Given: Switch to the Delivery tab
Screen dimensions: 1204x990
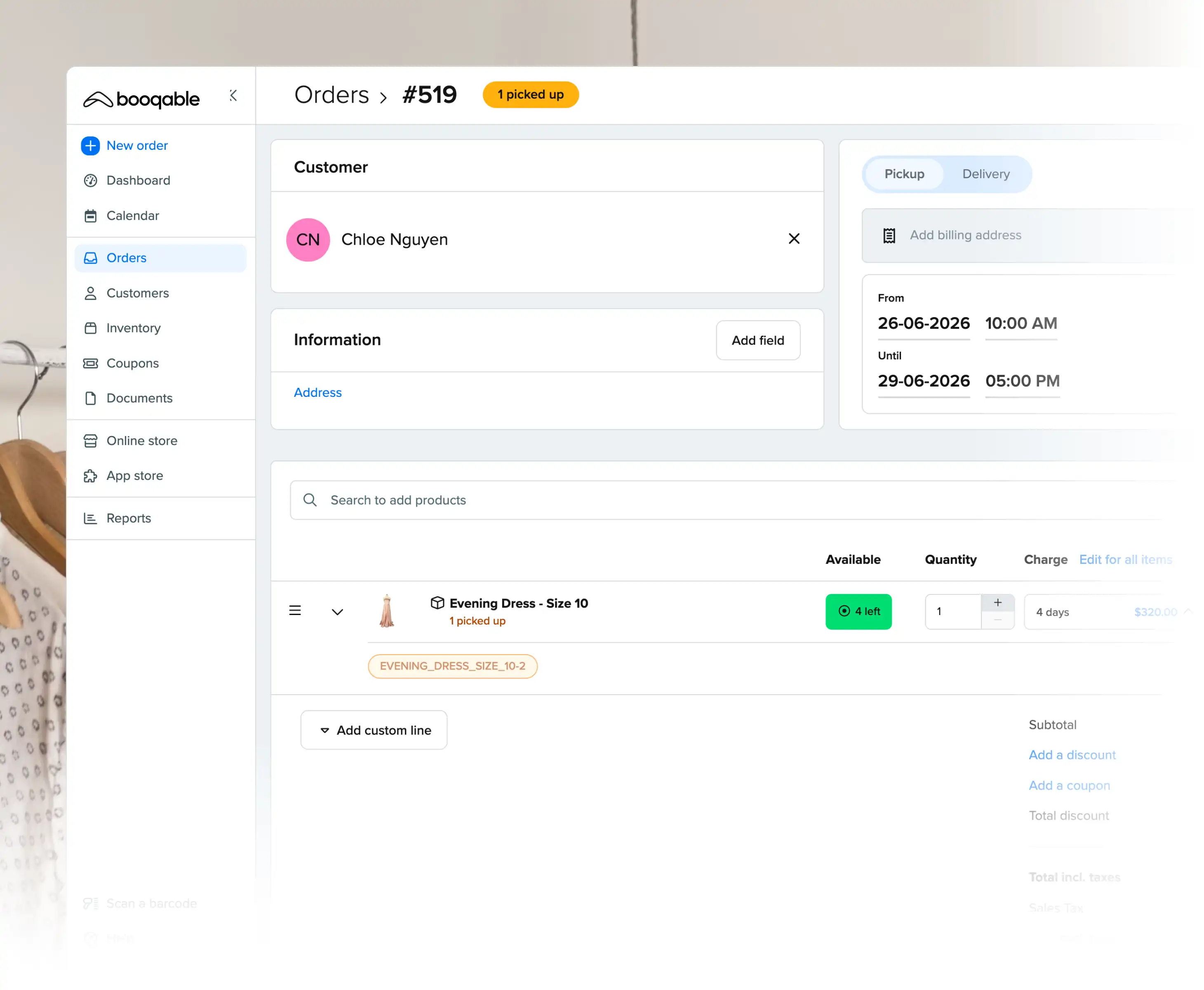Looking at the screenshot, I should tap(985, 174).
